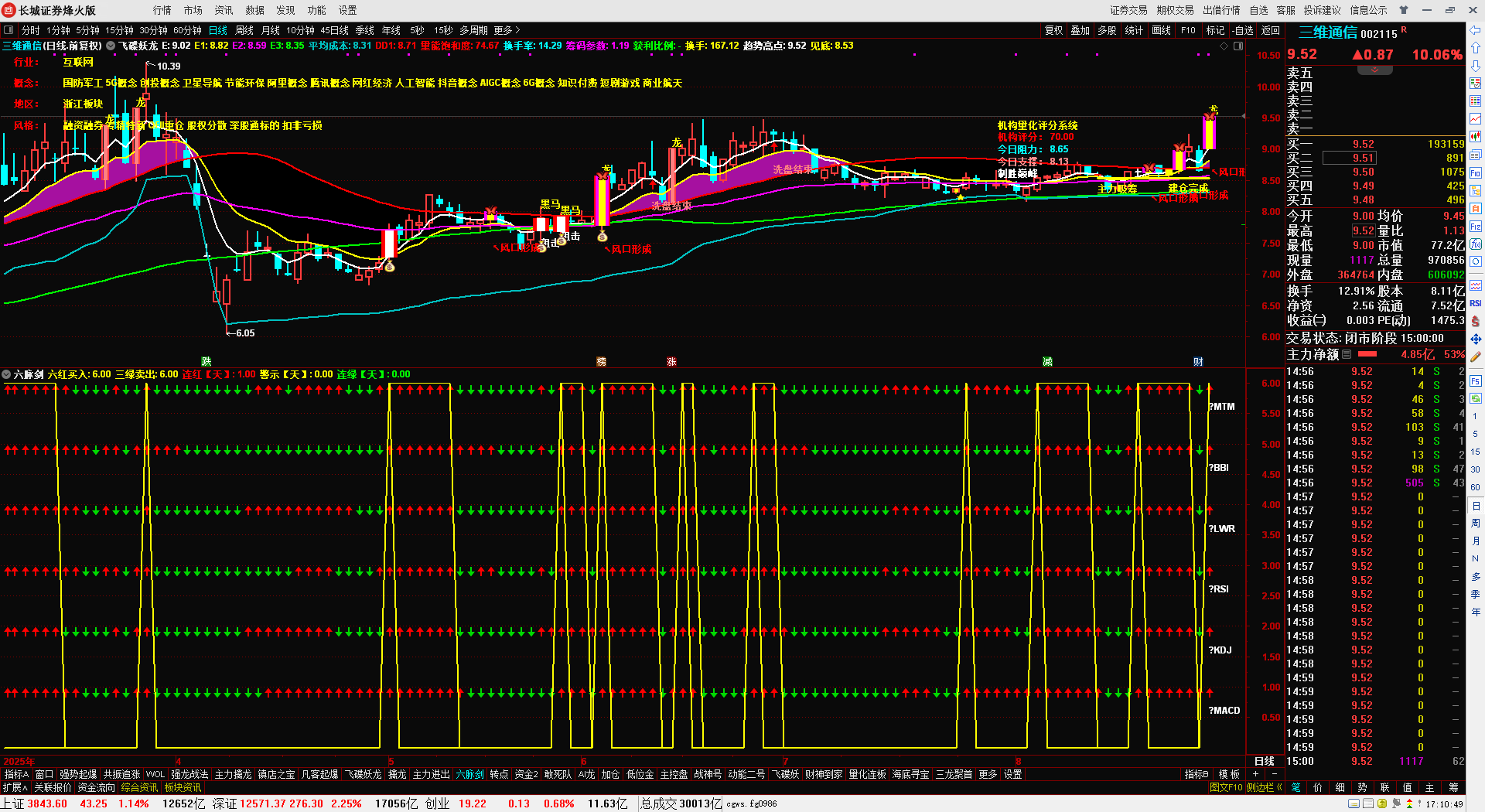This screenshot has width=1485, height=812.
Task: Select the 季 quarterly period in right sidebar
Action: (x=1476, y=595)
